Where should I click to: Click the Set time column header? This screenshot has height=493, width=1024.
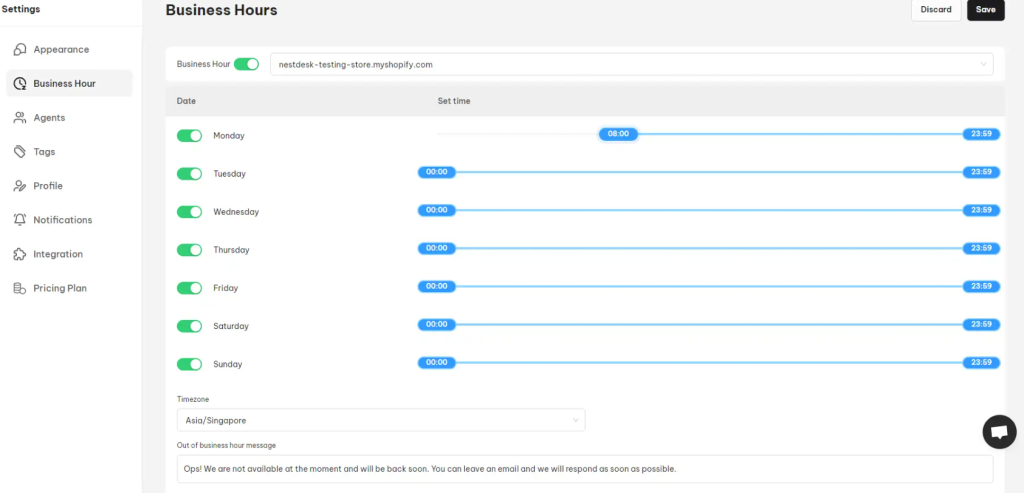coord(454,101)
